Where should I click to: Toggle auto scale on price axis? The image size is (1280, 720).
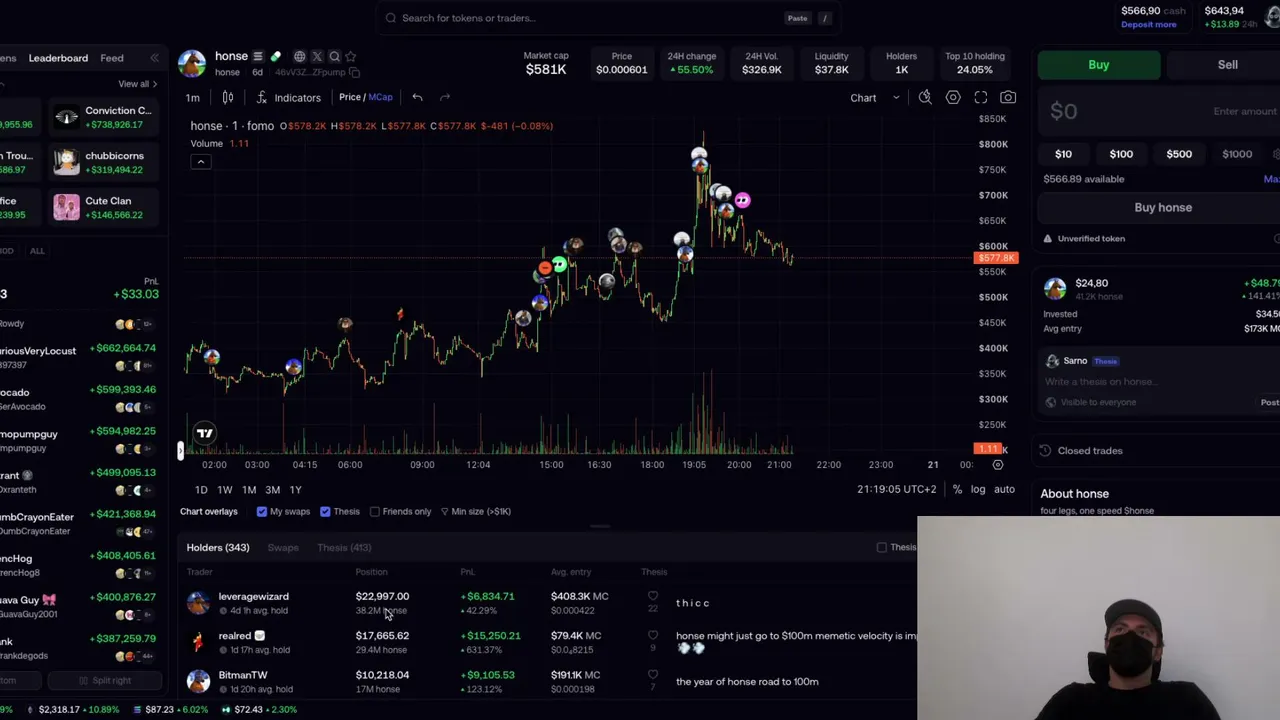coord(1004,489)
